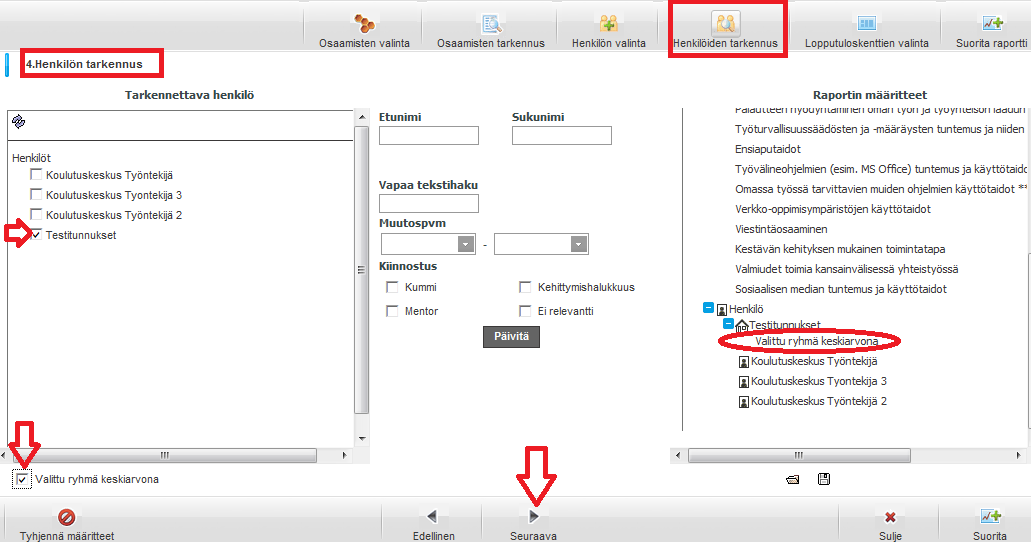Open the Osaamisten valinta step
The height and width of the screenshot is (542, 1031).
(x=364, y=30)
